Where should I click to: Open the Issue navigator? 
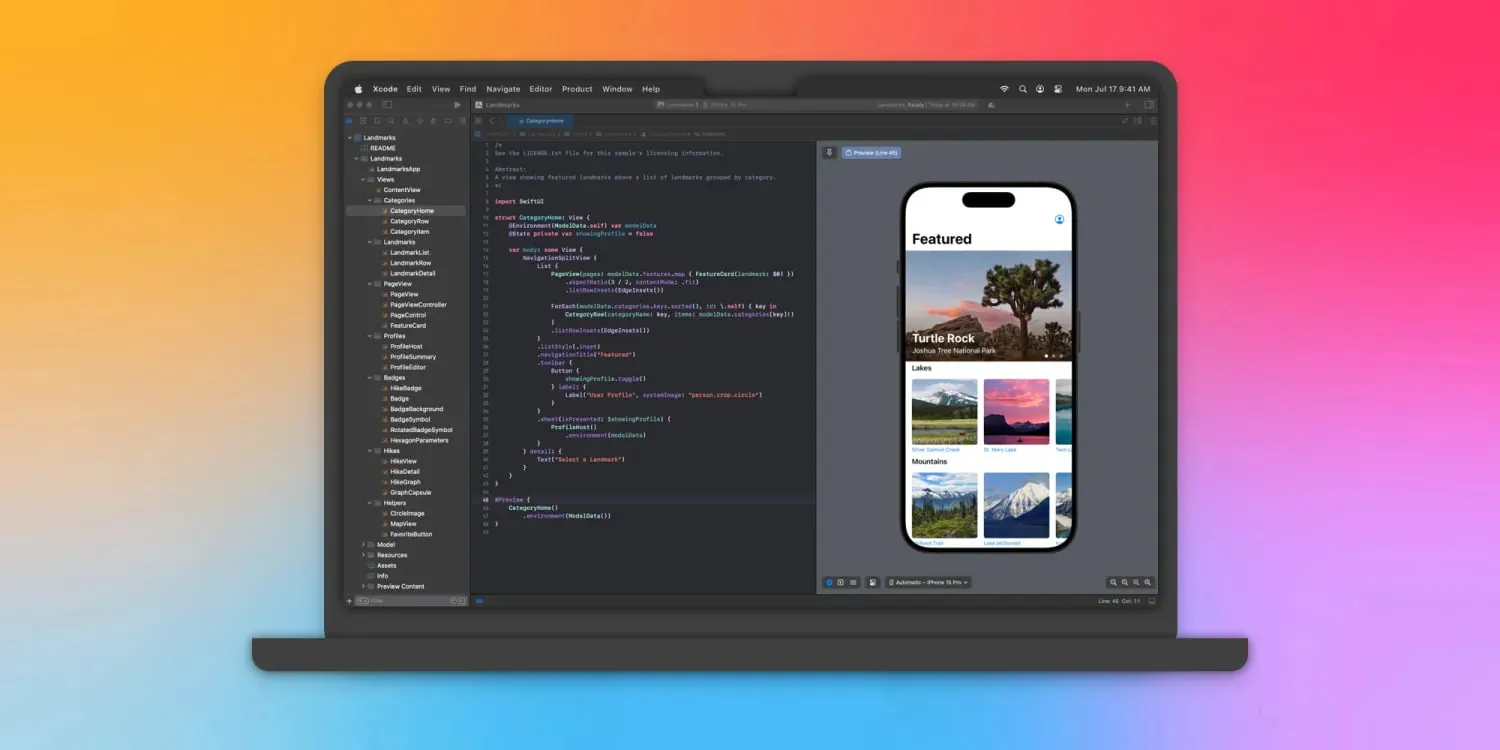[x=406, y=121]
